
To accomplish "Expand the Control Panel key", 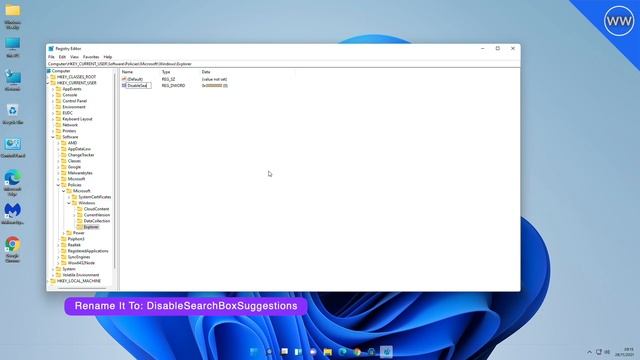I will point(53,101).
